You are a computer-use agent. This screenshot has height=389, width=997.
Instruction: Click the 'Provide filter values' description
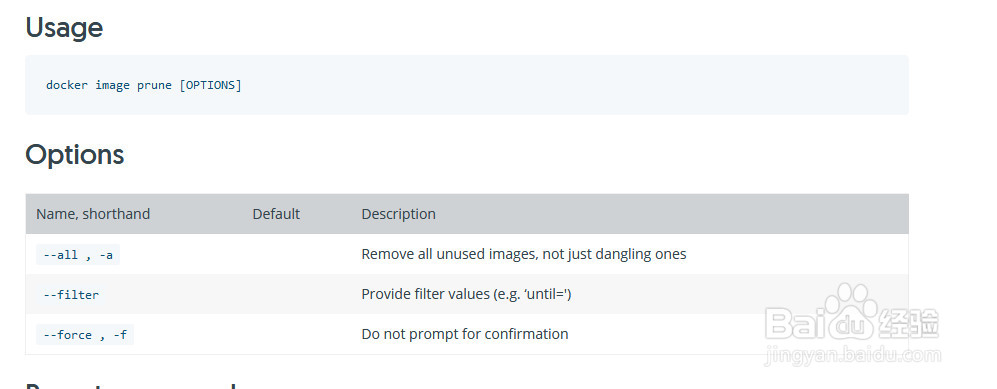[x=466, y=294]
